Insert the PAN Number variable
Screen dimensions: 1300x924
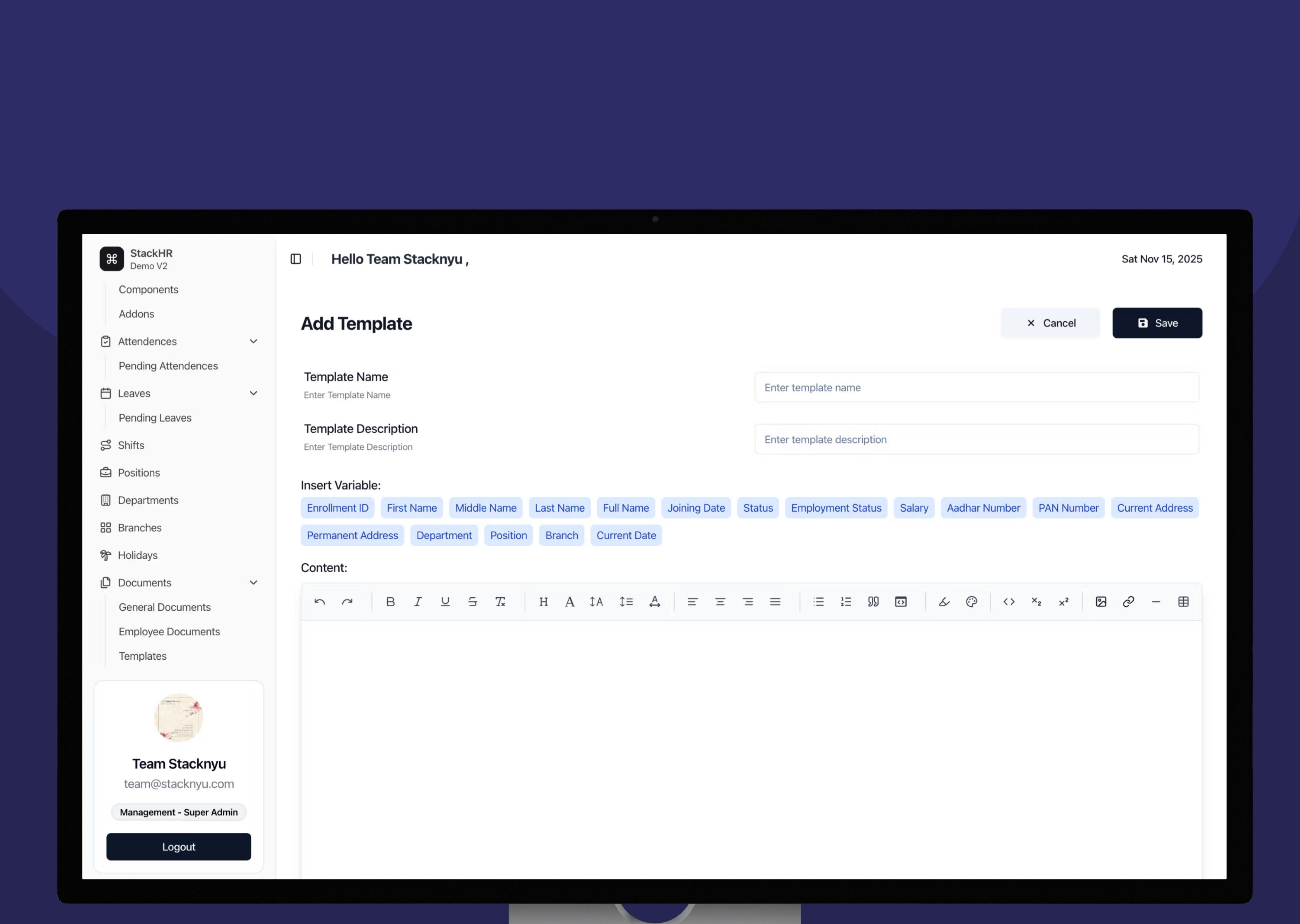click(1068, 508)
